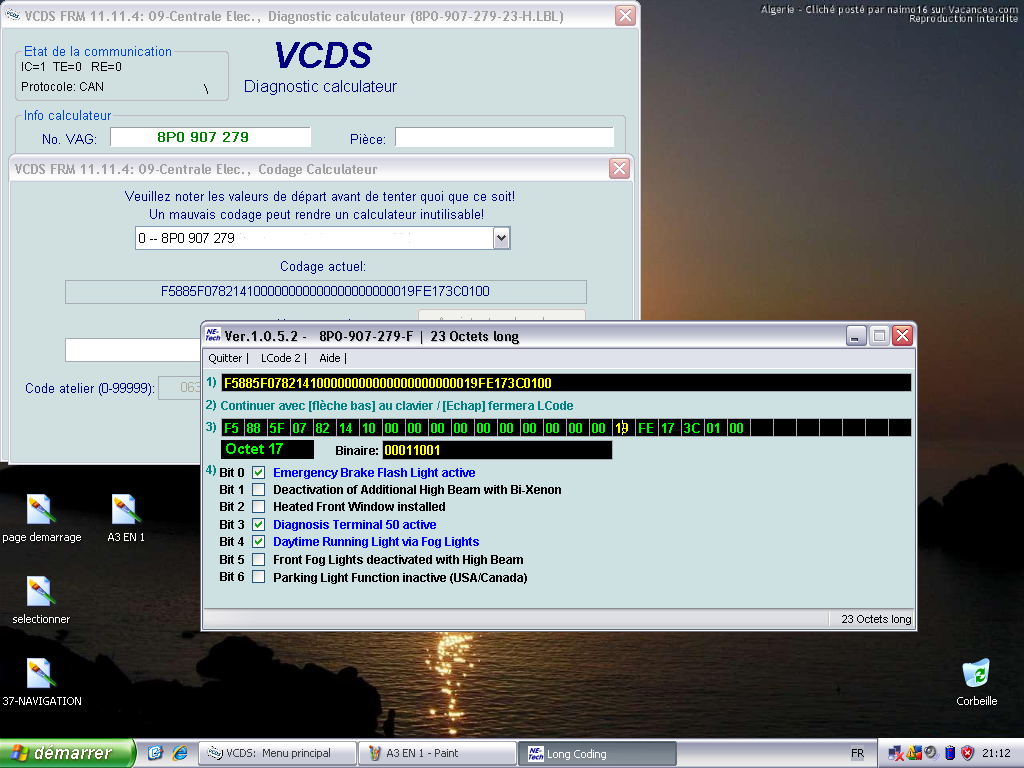This screenshot has height=768, width=1024.
Task: Select byte cell F5 in octet row
Action: click(232, 428)
